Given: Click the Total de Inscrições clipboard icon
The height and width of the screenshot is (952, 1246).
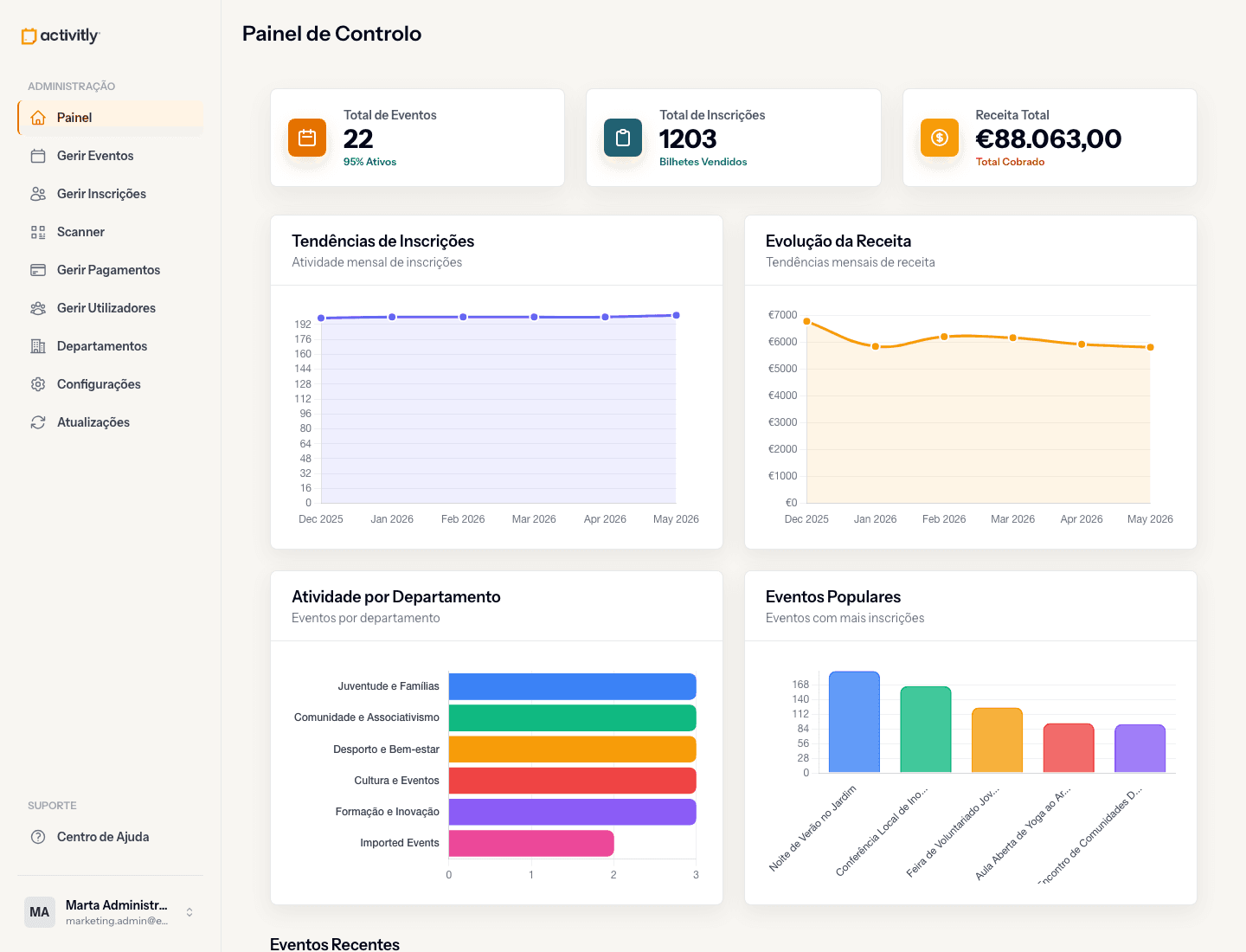Looking at the screenshot, I should click(623, 138).
